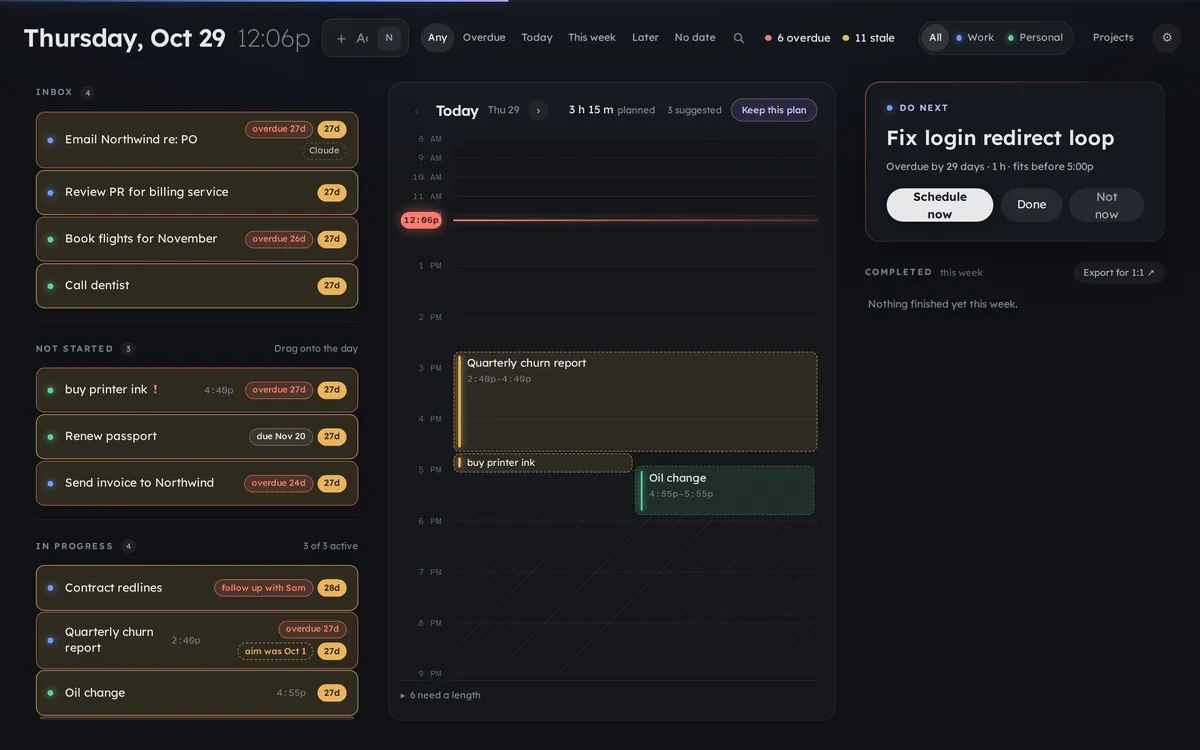Click 'due Nov 20' badge on Renew passport
Image resolution: width=1200 pixels, height=750 pixels.
tap(281, 437)
